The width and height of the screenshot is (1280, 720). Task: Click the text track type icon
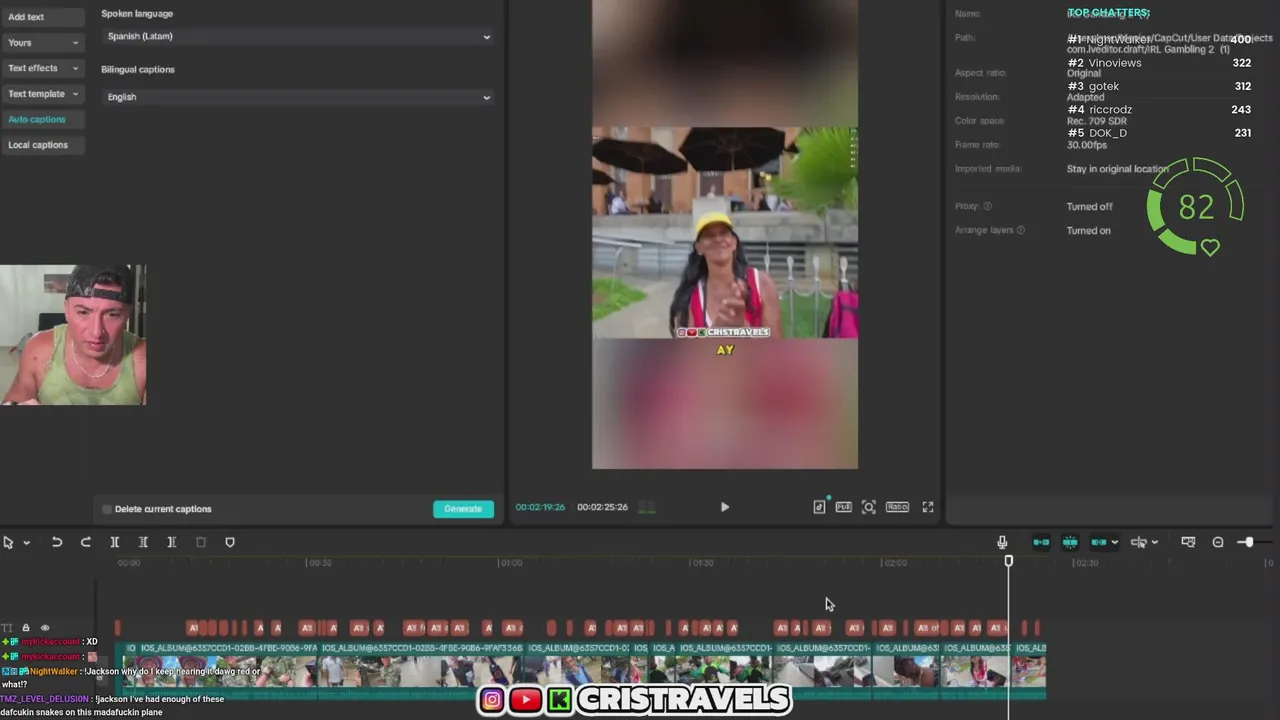8,628
